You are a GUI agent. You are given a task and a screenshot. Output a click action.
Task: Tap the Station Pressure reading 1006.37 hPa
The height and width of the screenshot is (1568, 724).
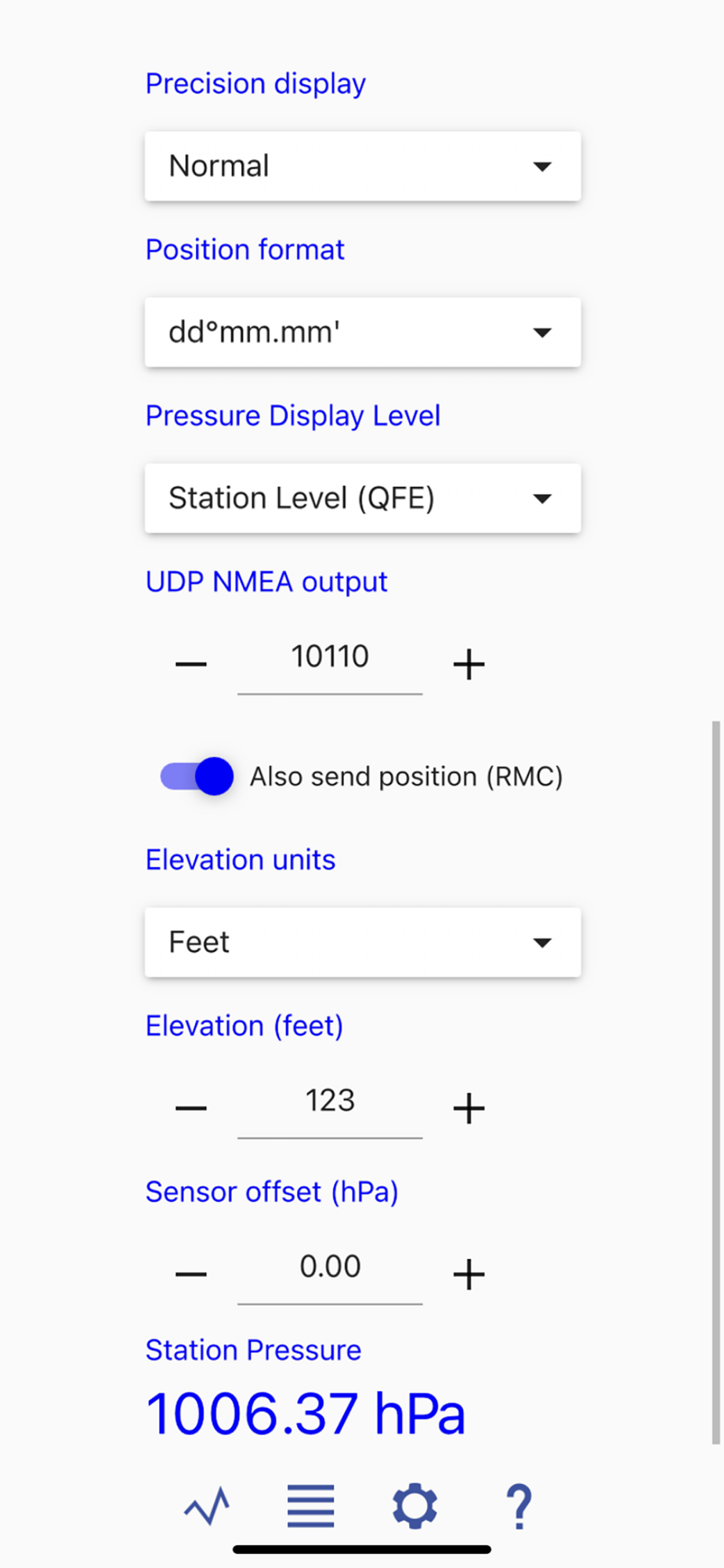tap(306, 1414)
